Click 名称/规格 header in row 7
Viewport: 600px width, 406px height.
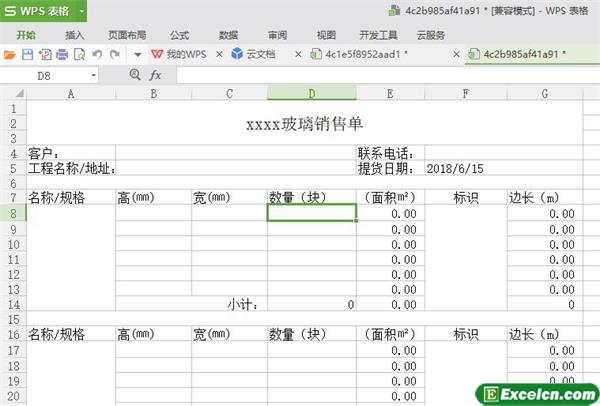(71, 197)
